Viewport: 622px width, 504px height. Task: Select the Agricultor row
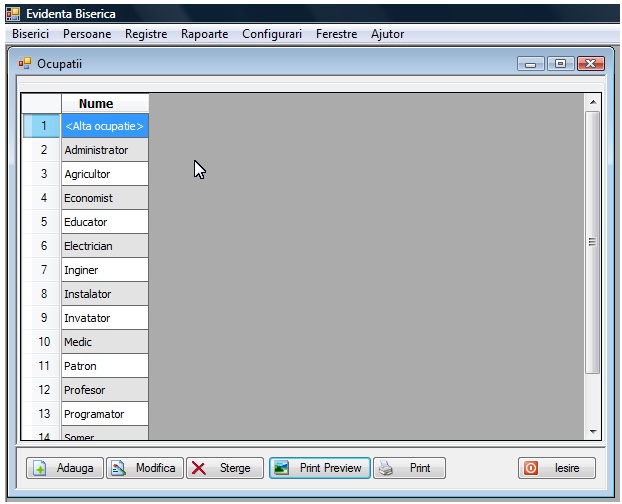pyautogui.click(x=104, y=174)
